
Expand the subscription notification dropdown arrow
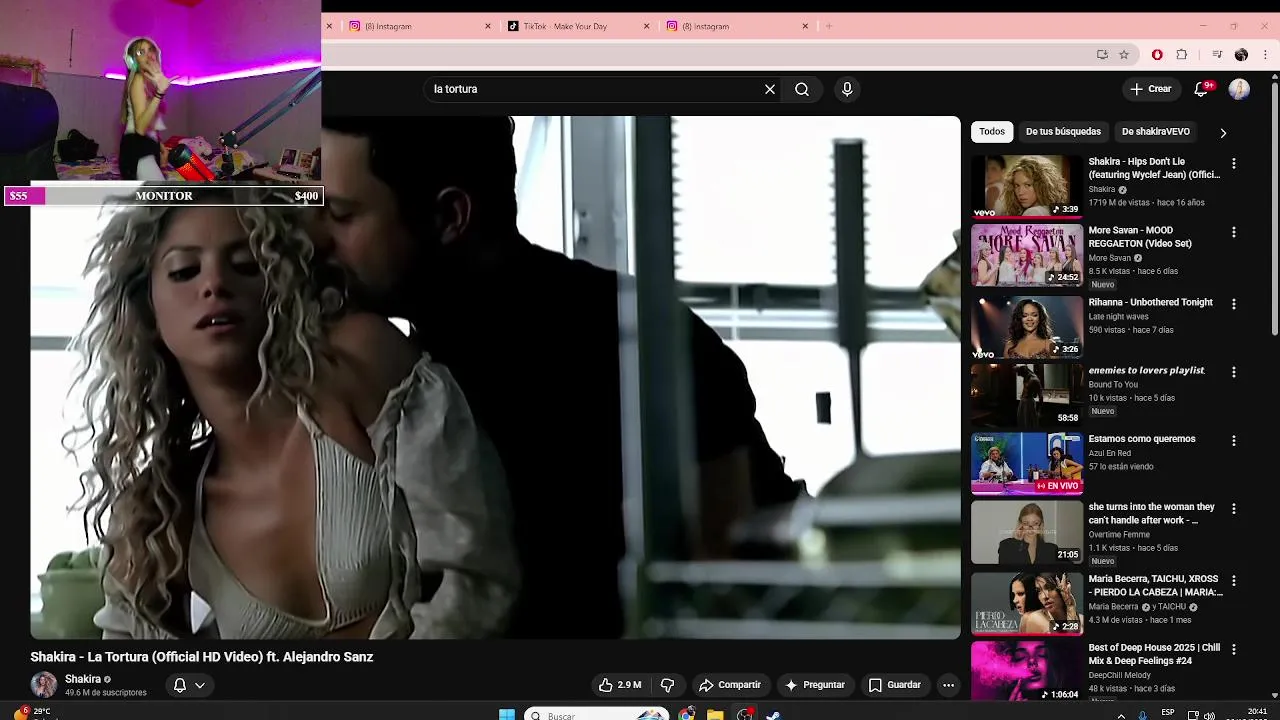click(200, 685)
